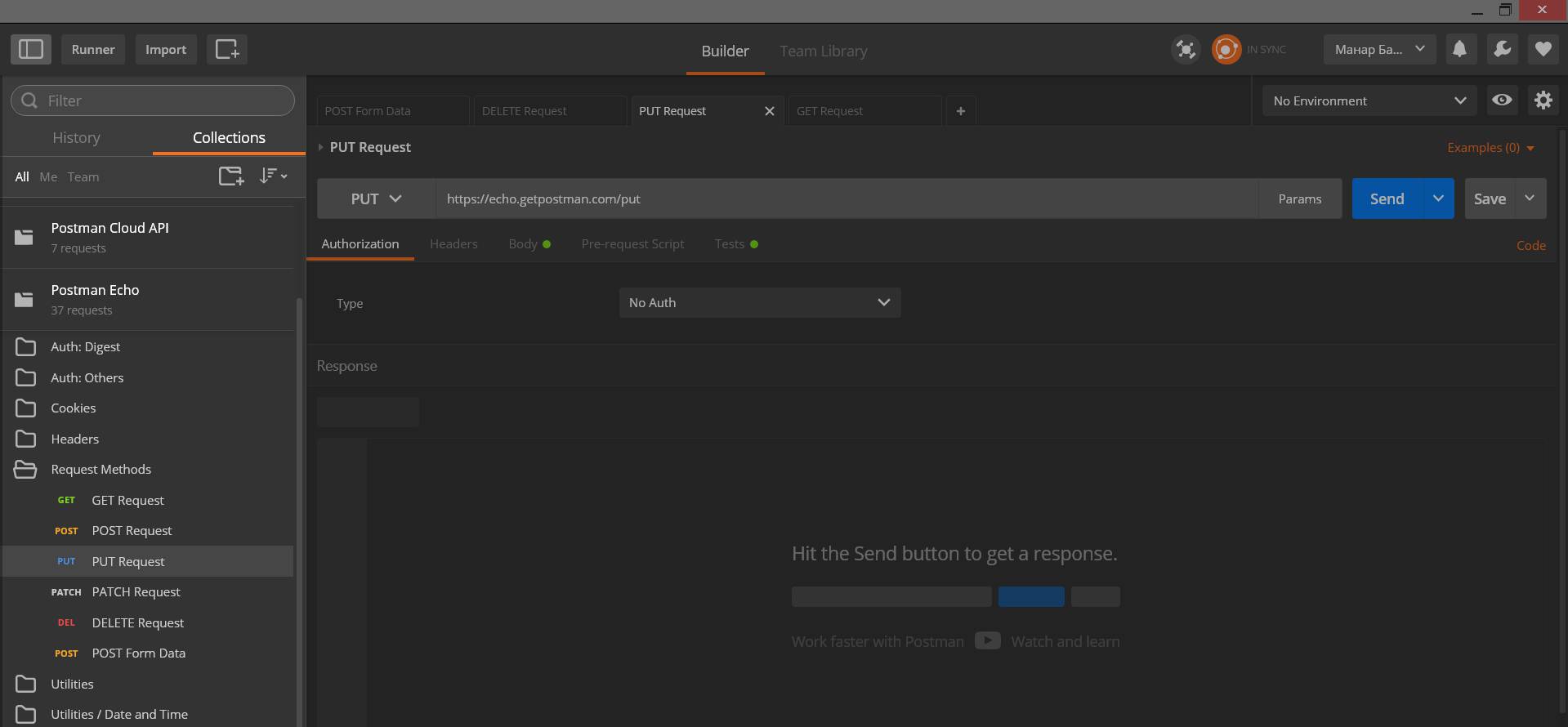The width and height of the screenshot is (1568, 727).
Task: Expand the Examples (0) dropdown
Action: (1490, 148)
